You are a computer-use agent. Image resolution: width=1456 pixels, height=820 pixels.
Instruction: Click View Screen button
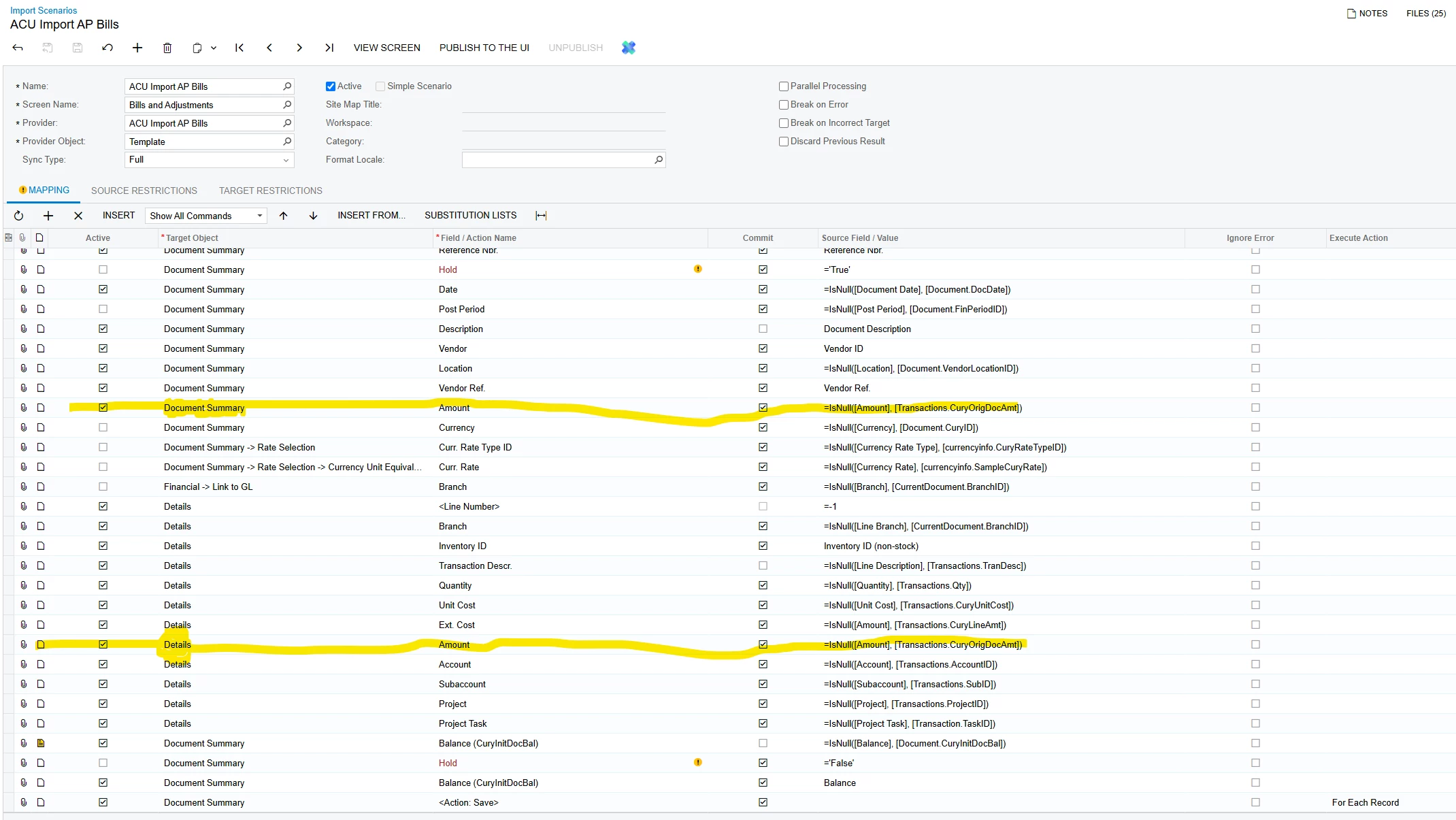tap(386, 48)
